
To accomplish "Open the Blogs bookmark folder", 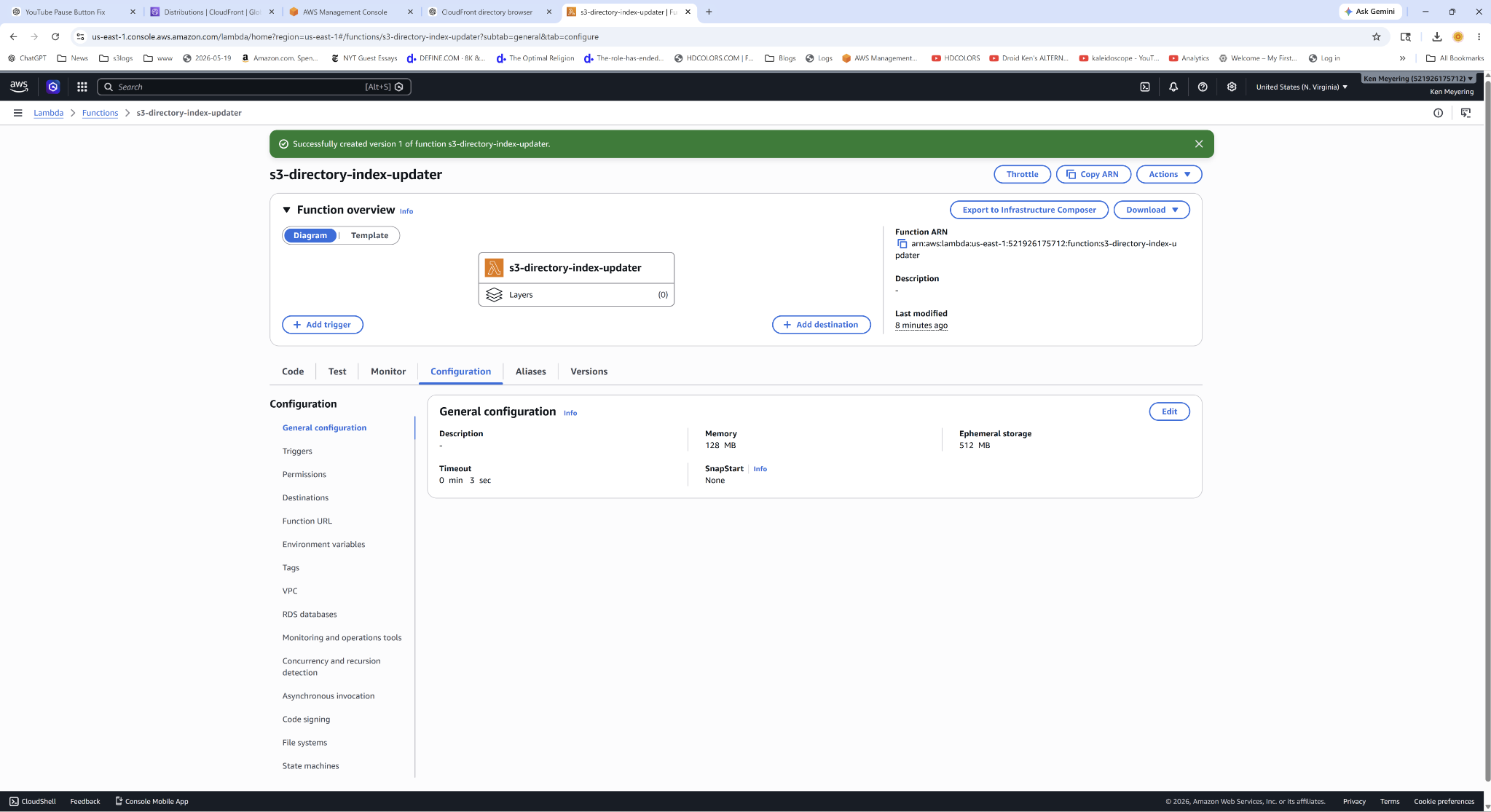I will 780,58.
